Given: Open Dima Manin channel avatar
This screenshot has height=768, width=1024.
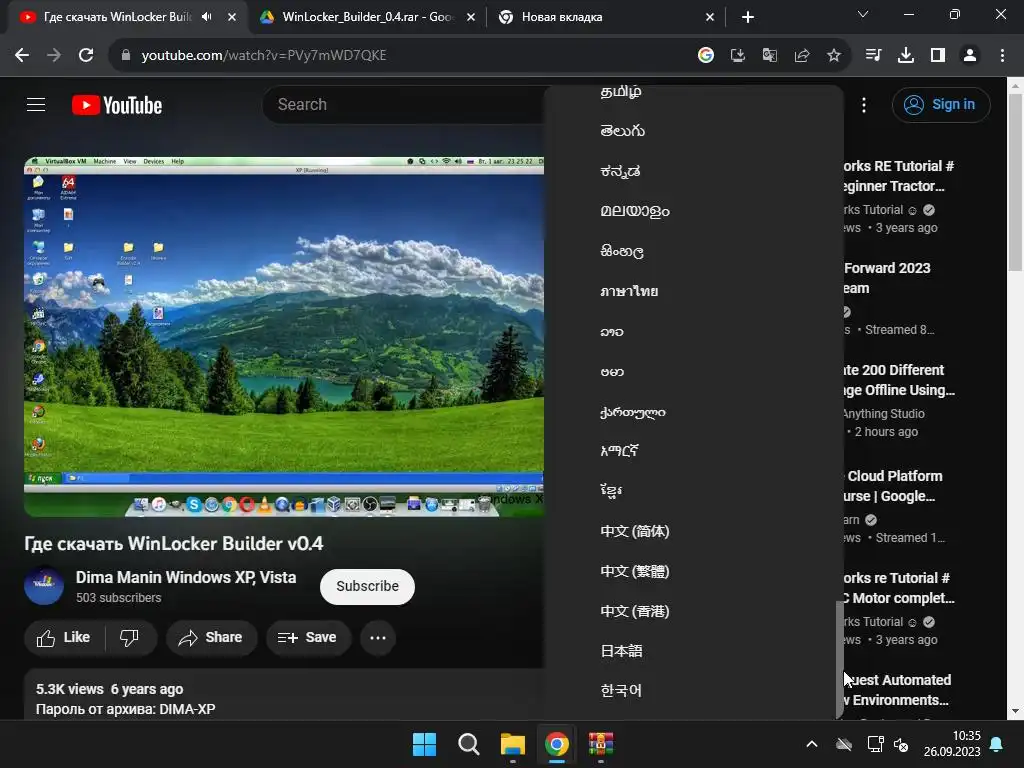Looking at the screenshot, I should (44, 586).
